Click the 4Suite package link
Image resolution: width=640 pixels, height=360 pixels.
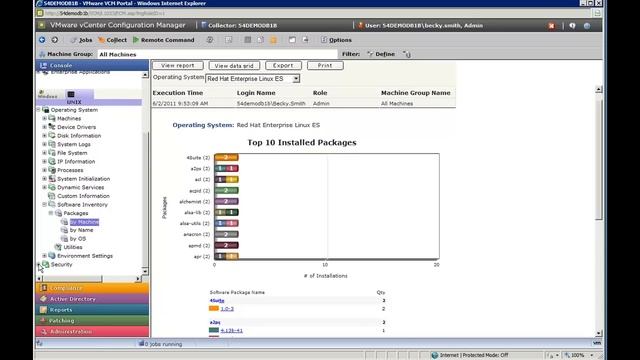(217, 300)
